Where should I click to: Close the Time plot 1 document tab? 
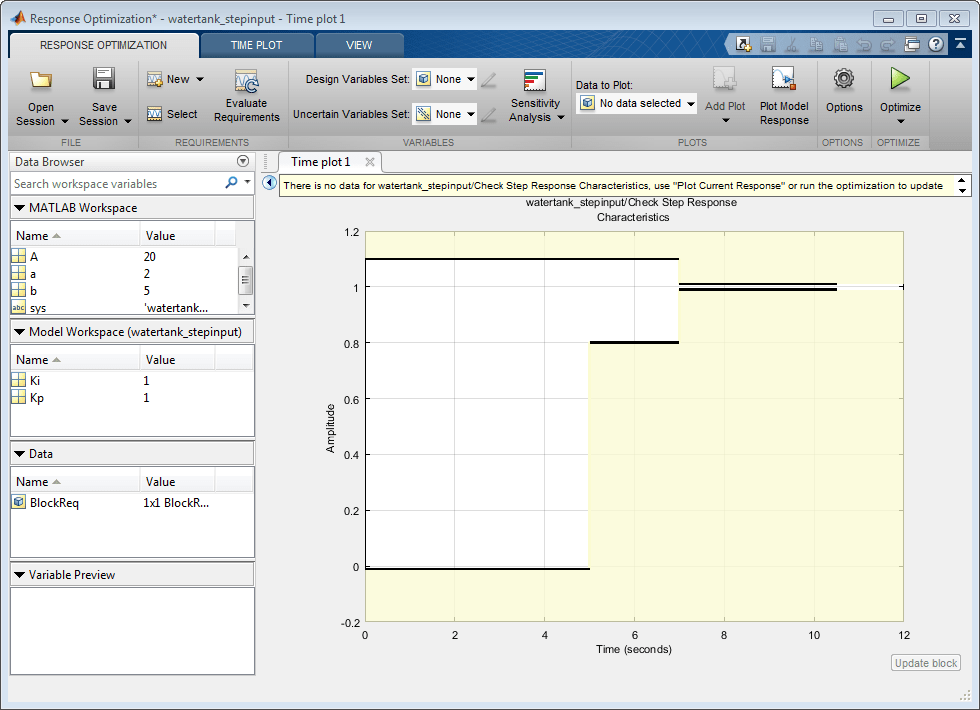(x=369, y=162)
